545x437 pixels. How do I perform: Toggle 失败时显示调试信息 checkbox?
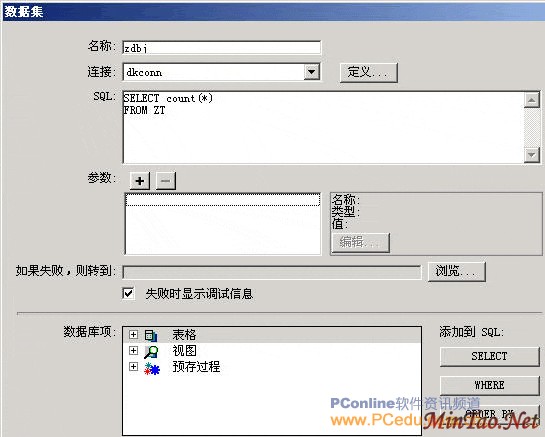128,293
